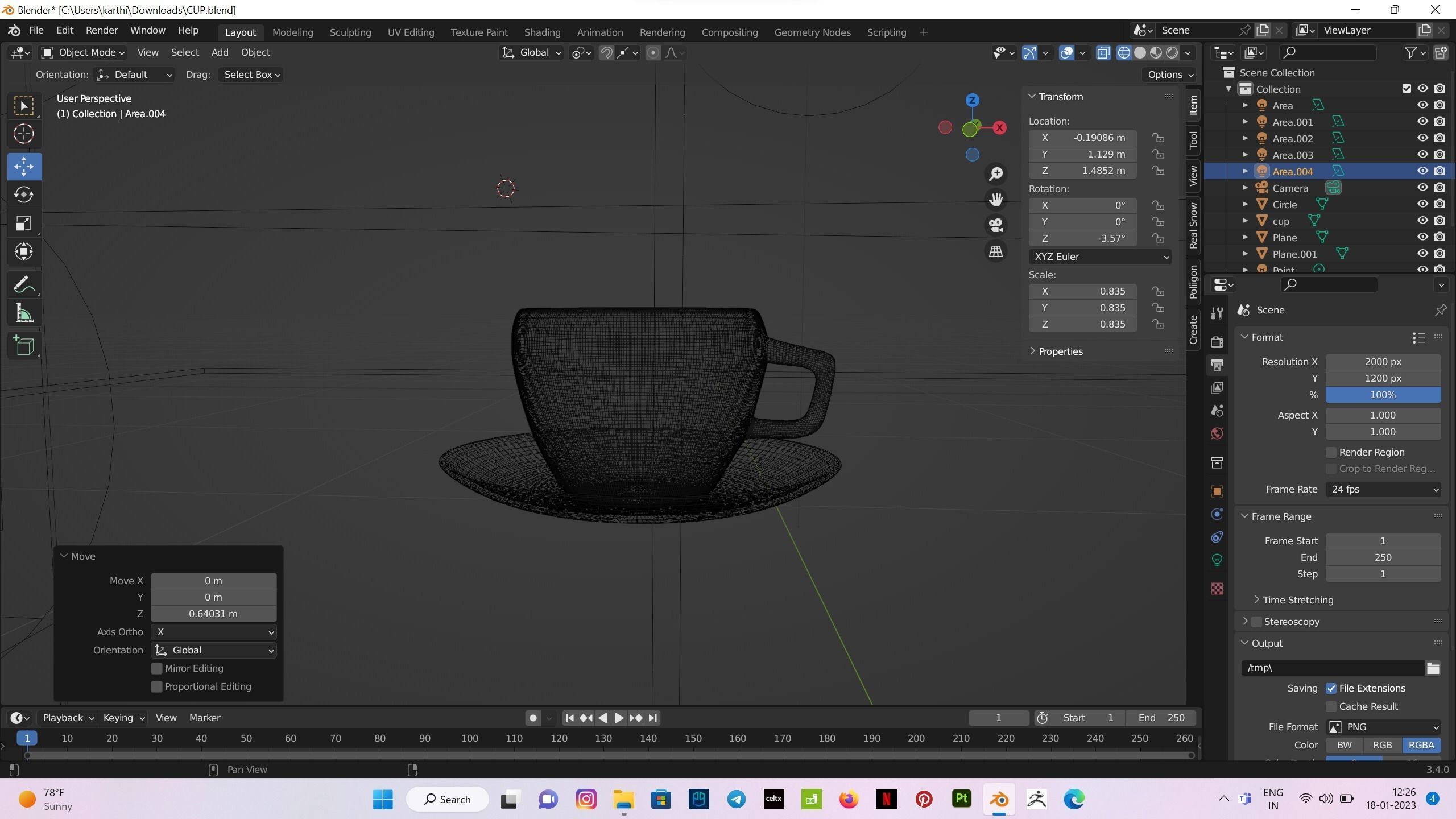
Task: Switch to material preview shading
Action: [1156, 53]
